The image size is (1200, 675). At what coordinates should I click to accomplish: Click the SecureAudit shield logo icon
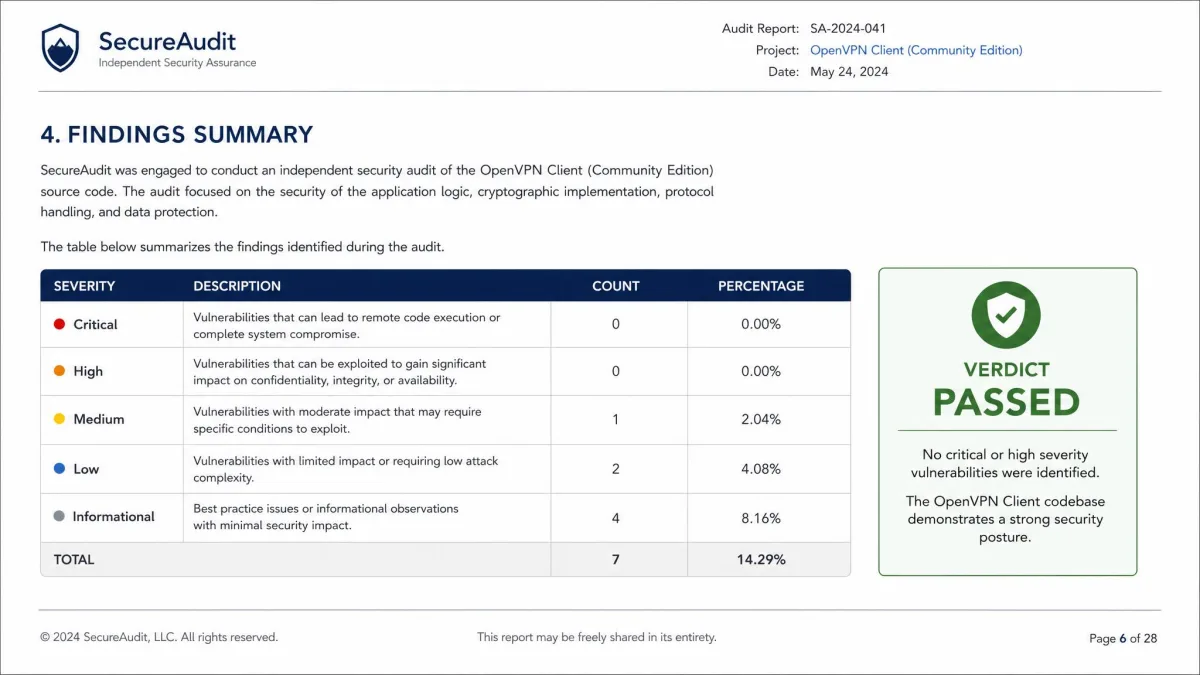tap(60, 48)
